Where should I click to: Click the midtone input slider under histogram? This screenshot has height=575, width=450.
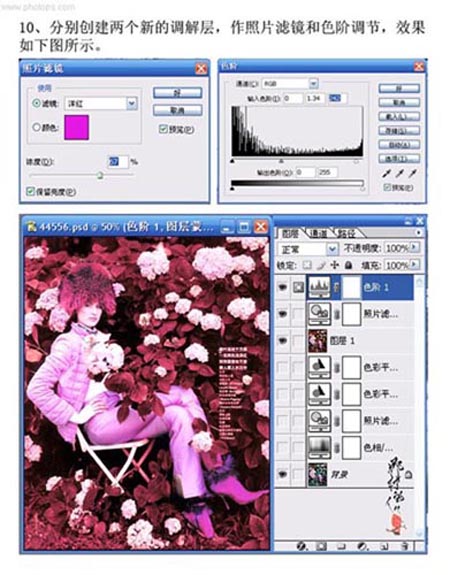click(x=281, y=161)
